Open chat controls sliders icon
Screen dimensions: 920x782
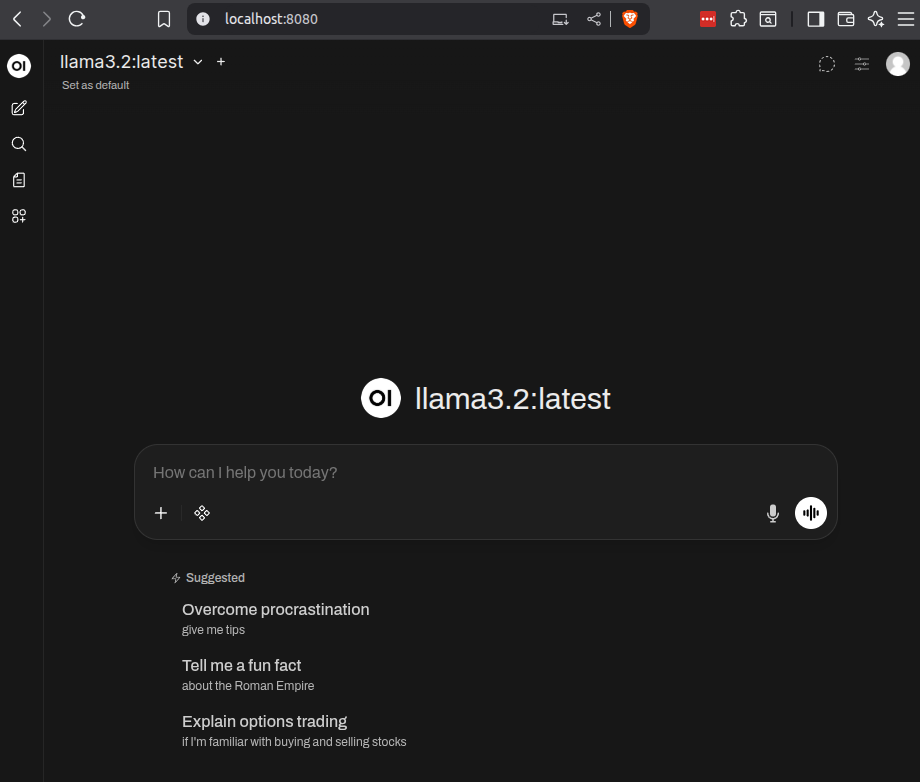[x=862, y=64]
